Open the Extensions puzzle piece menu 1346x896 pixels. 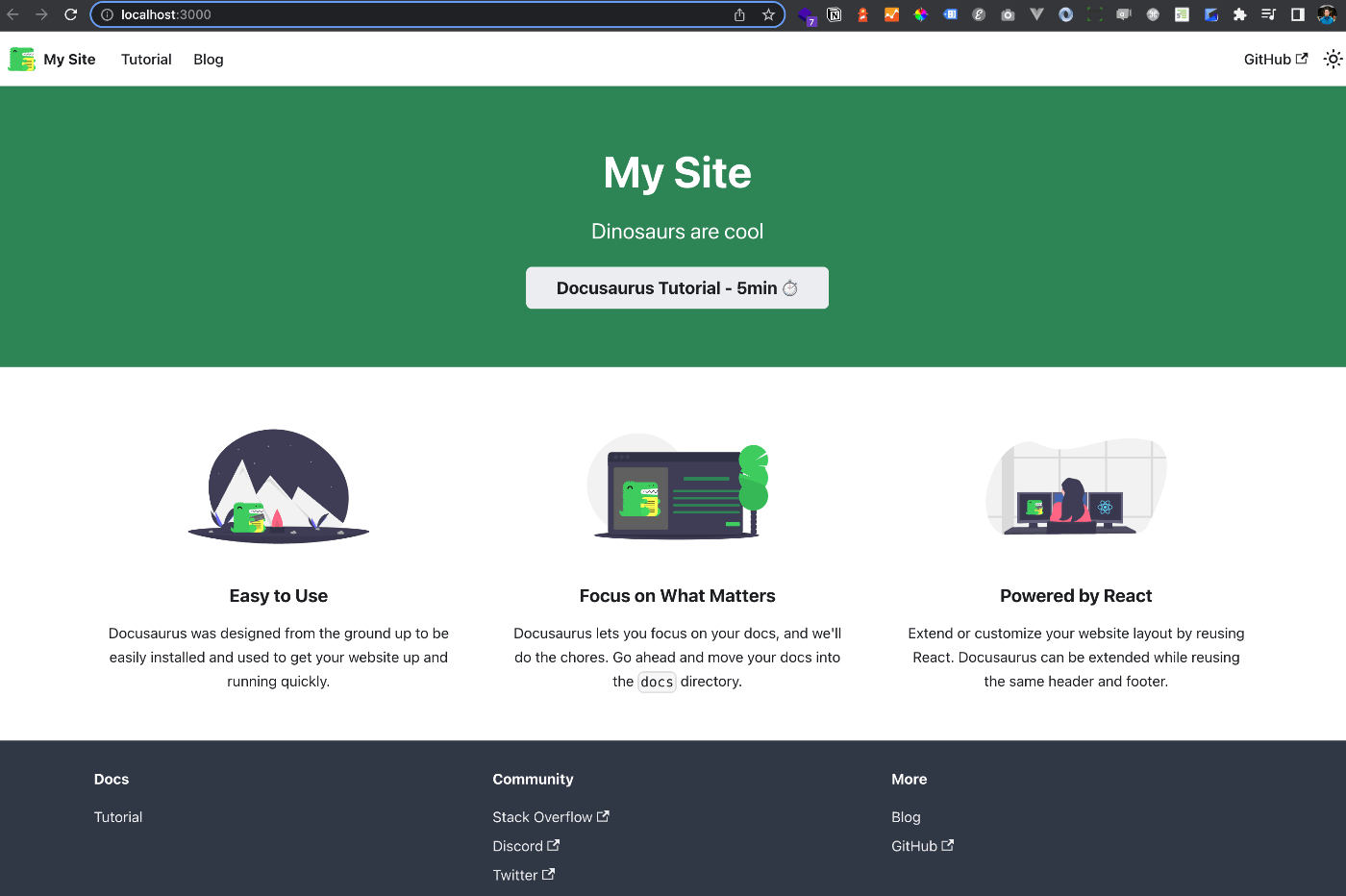point(1239,14)
